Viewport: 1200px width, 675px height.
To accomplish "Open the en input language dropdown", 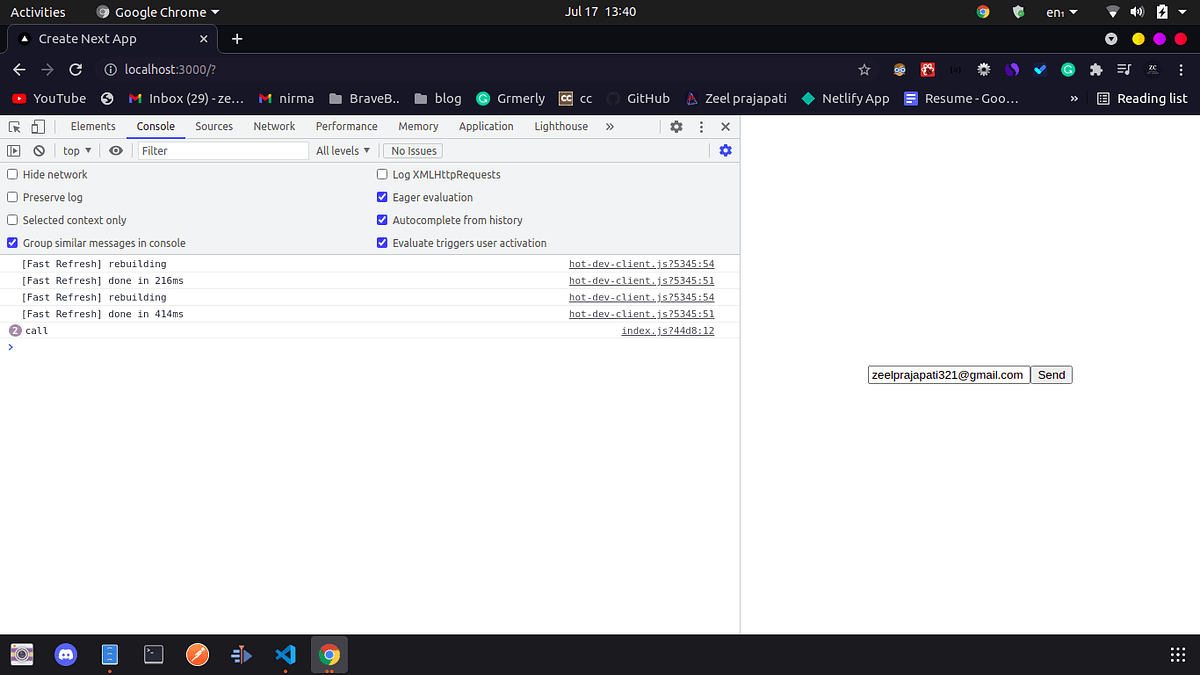I will (1061, 12).
